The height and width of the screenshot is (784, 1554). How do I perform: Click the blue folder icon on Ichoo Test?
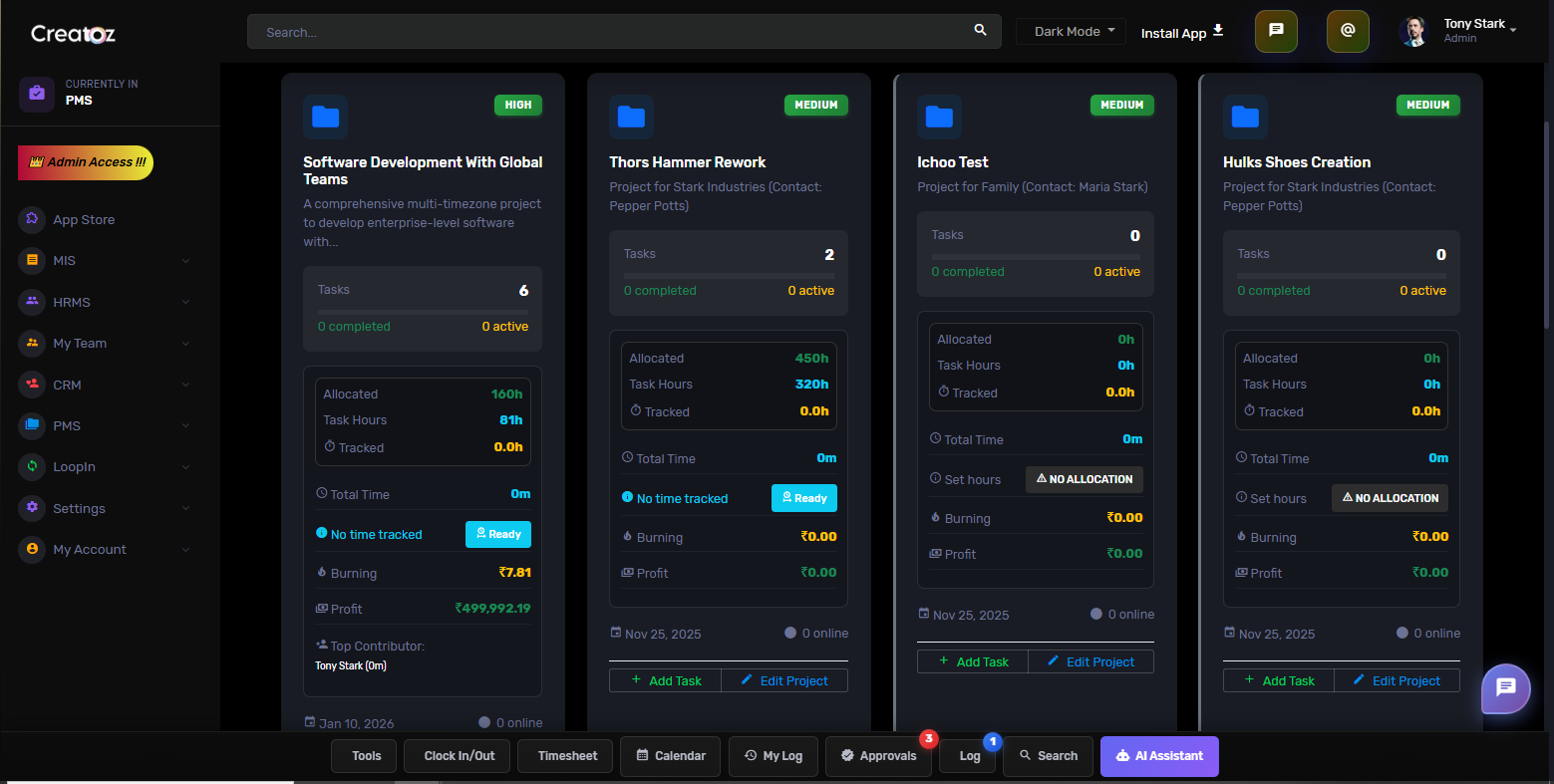click(939, 118)
